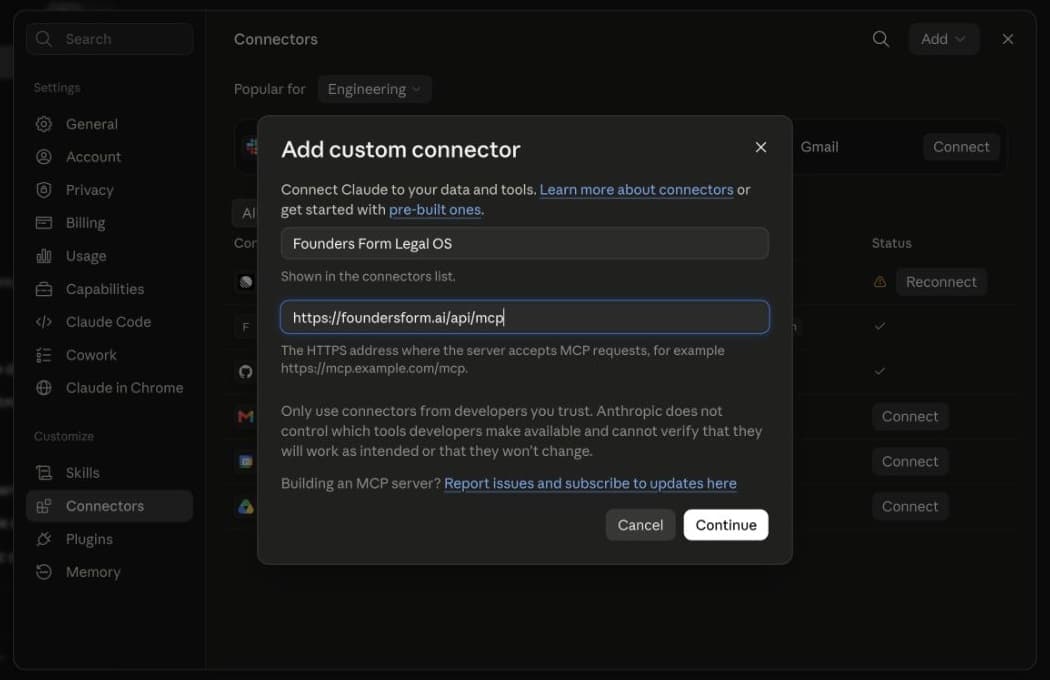Open General settings
The image size is (1050, 680).
point(110,124)
